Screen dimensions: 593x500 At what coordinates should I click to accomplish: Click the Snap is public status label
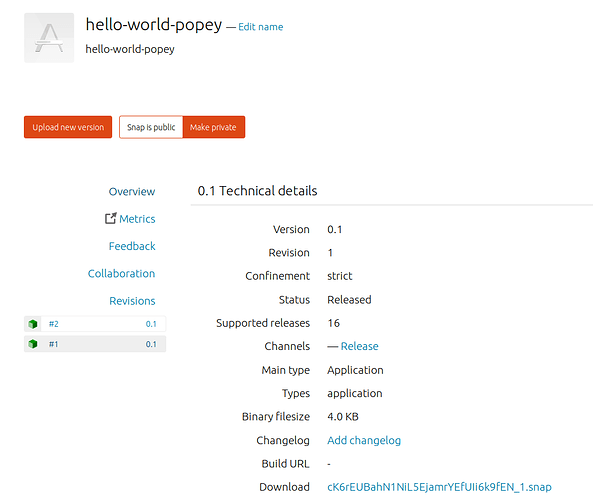point(151,127)
